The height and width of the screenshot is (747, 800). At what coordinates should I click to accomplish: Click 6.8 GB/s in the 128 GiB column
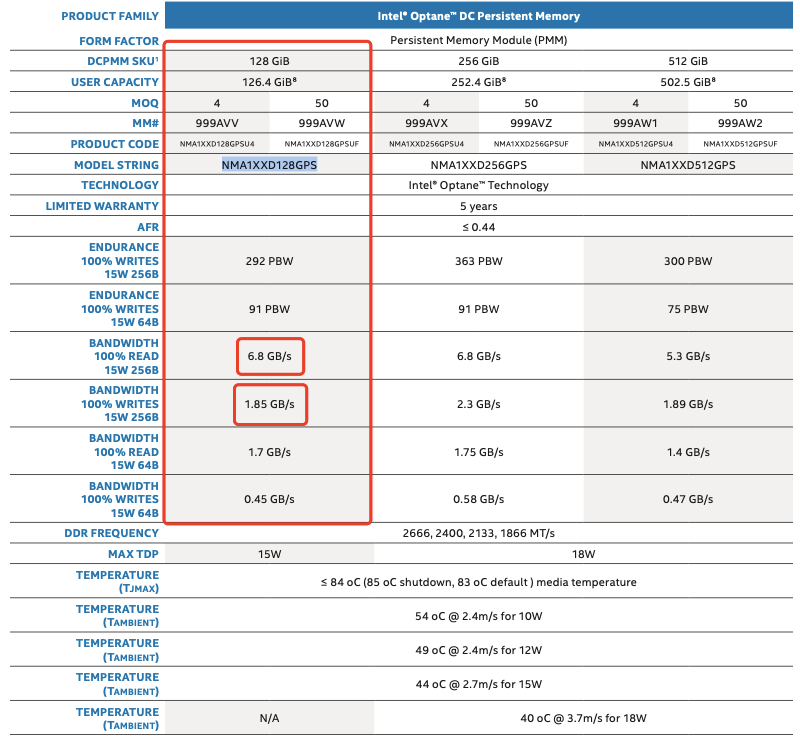(269, 356)
